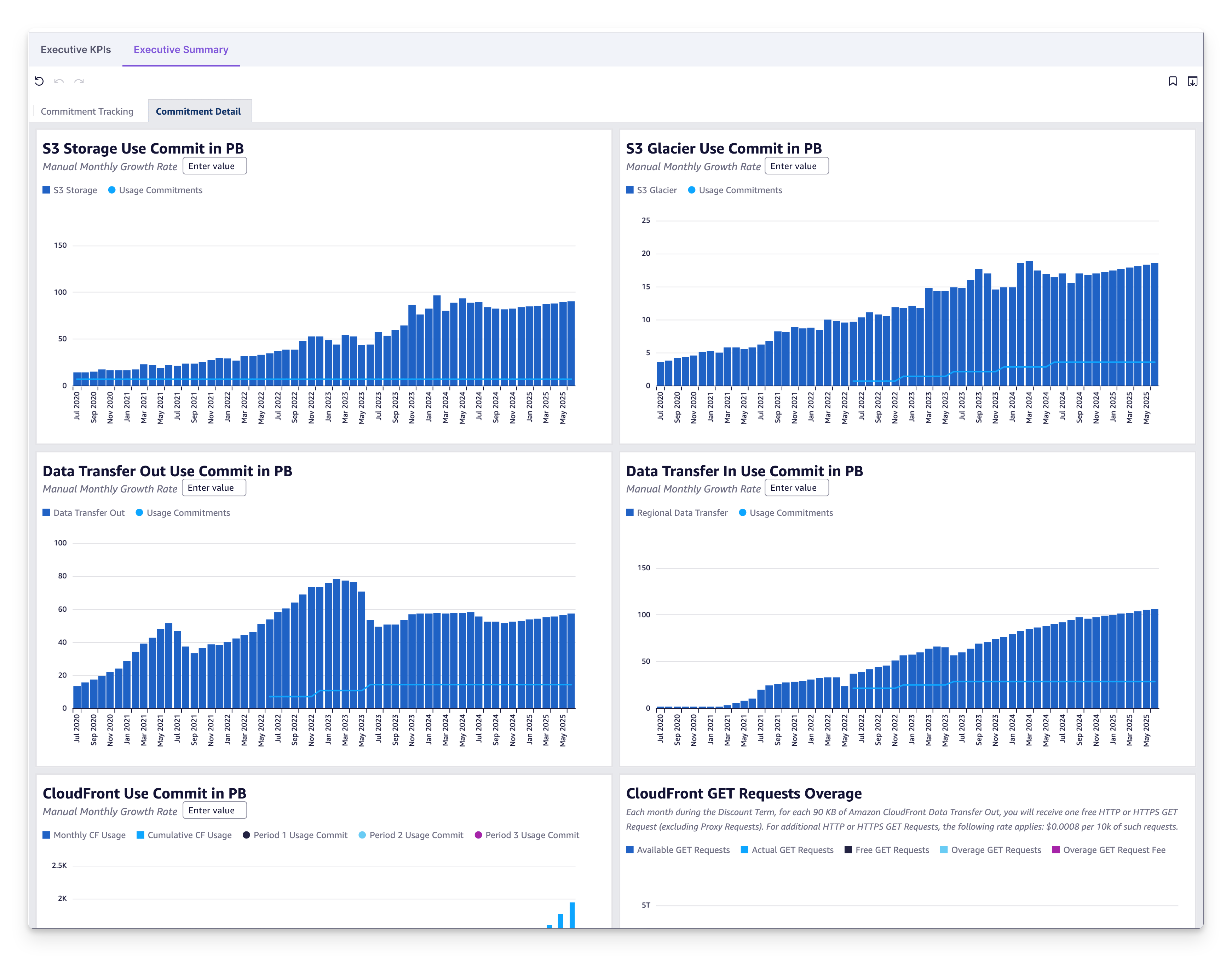Click the '150' y-axis label in S3 Storage chart
Image resolution: width=1232 pixels, height=957 pixels.
(x=61, y=245)
